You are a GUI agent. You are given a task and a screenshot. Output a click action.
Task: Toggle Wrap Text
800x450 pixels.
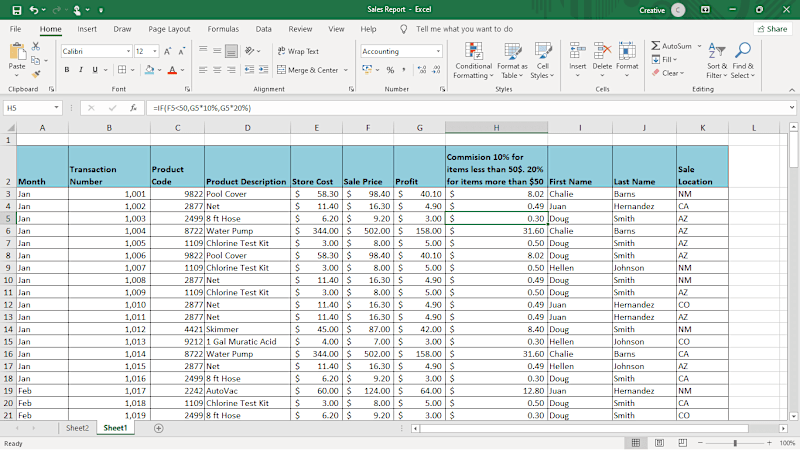click(x=298, y=51)
